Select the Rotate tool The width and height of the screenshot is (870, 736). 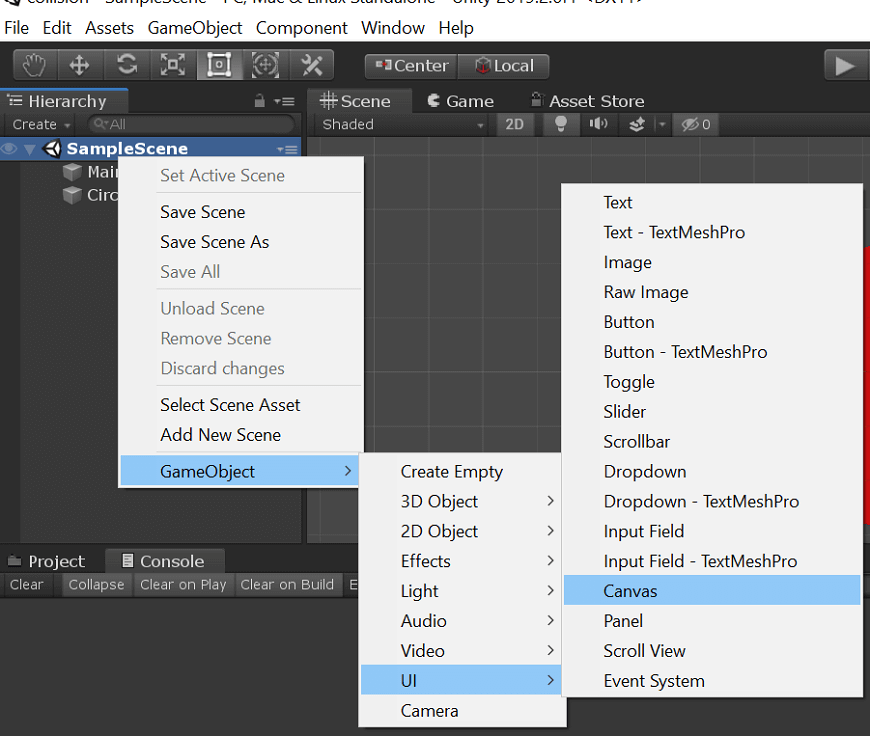click(x=126, y=64)
